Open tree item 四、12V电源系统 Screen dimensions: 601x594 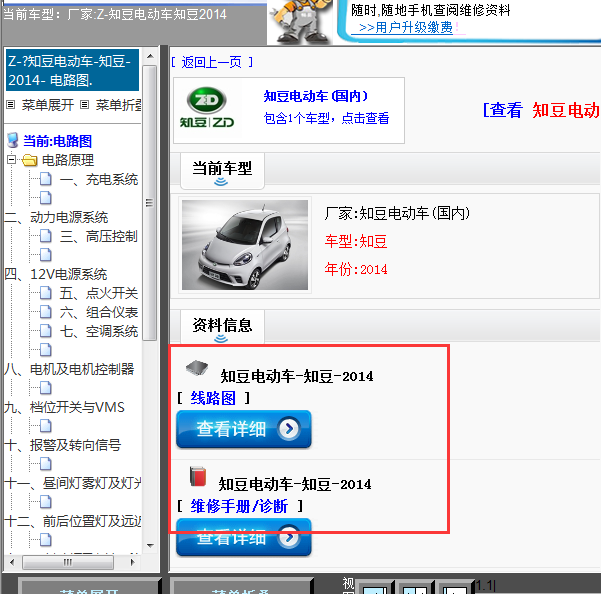56,274
